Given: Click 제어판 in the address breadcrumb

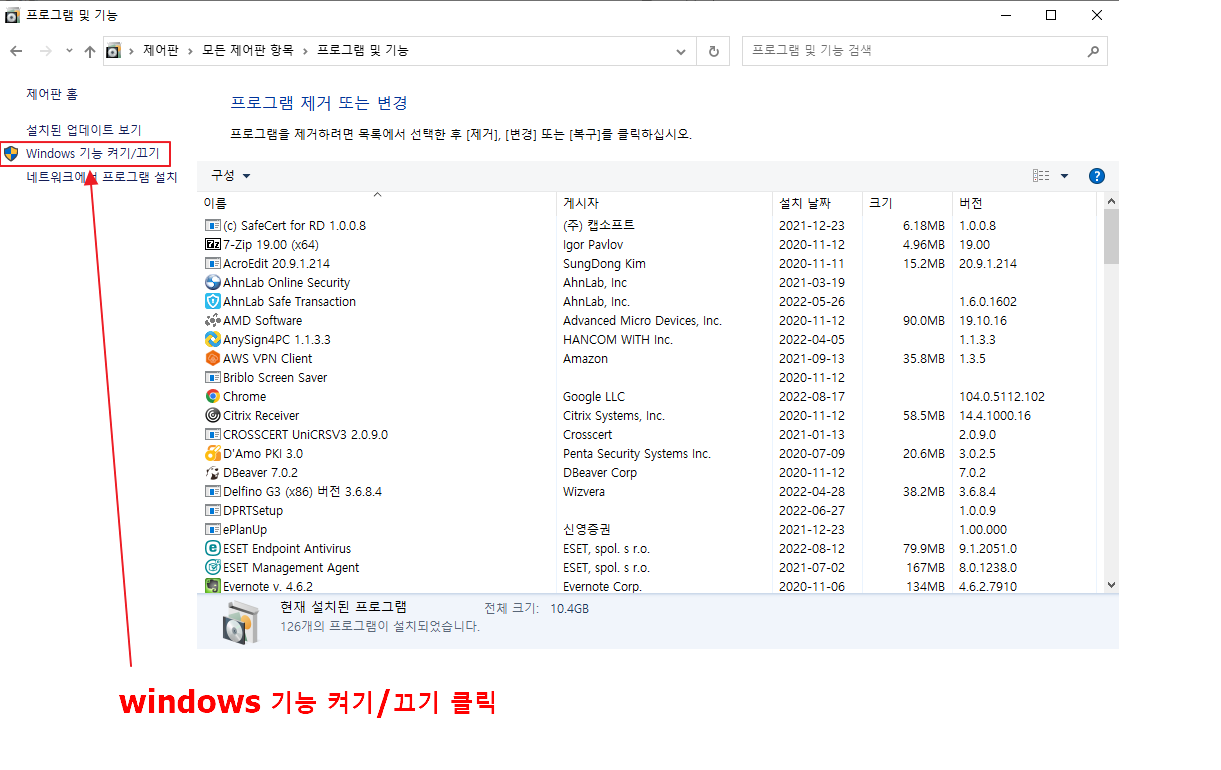Looking at the screenshot, I should pos(160,50).
